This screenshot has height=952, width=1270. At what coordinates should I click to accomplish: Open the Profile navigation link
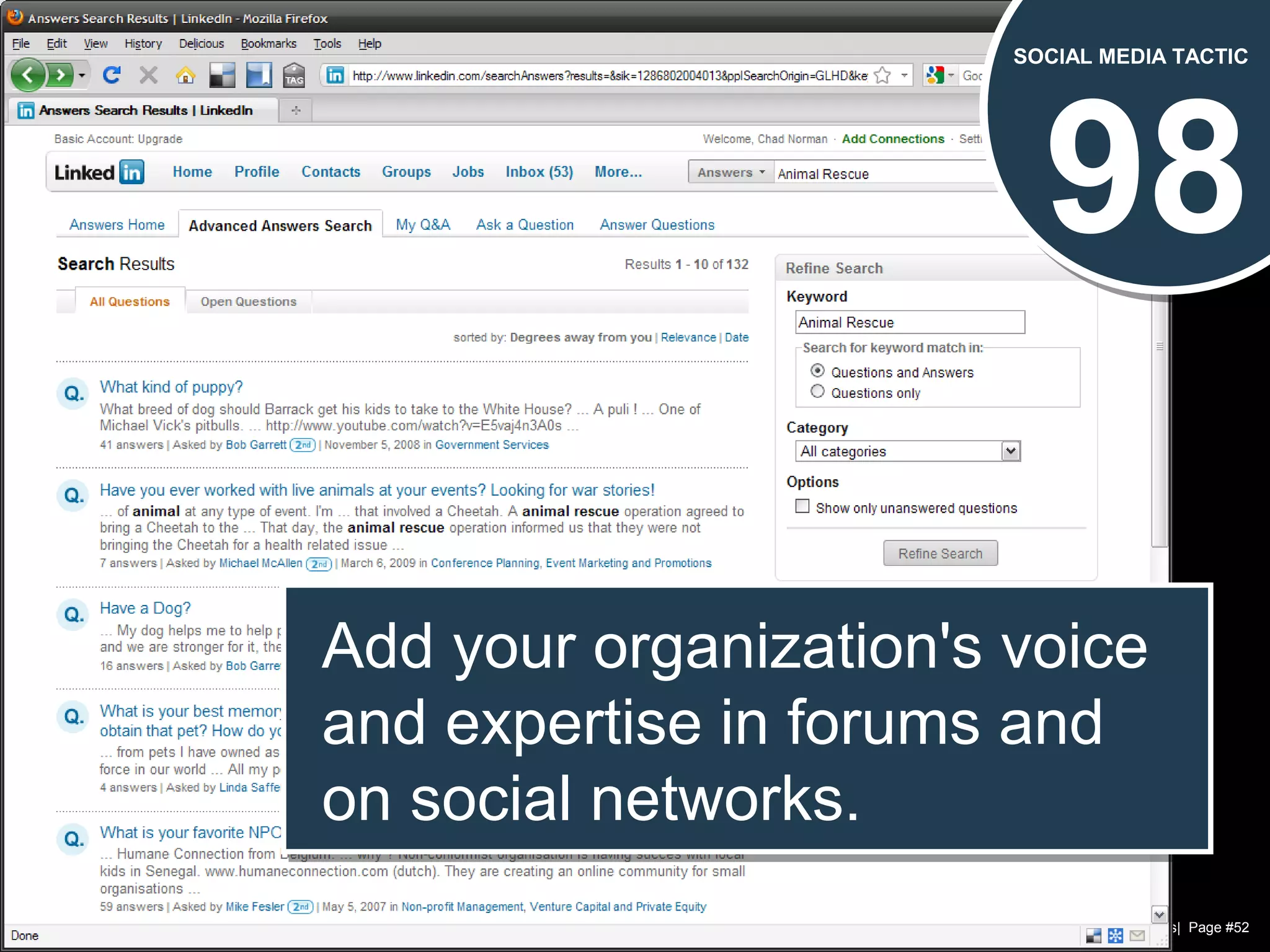tap(257, 172)
